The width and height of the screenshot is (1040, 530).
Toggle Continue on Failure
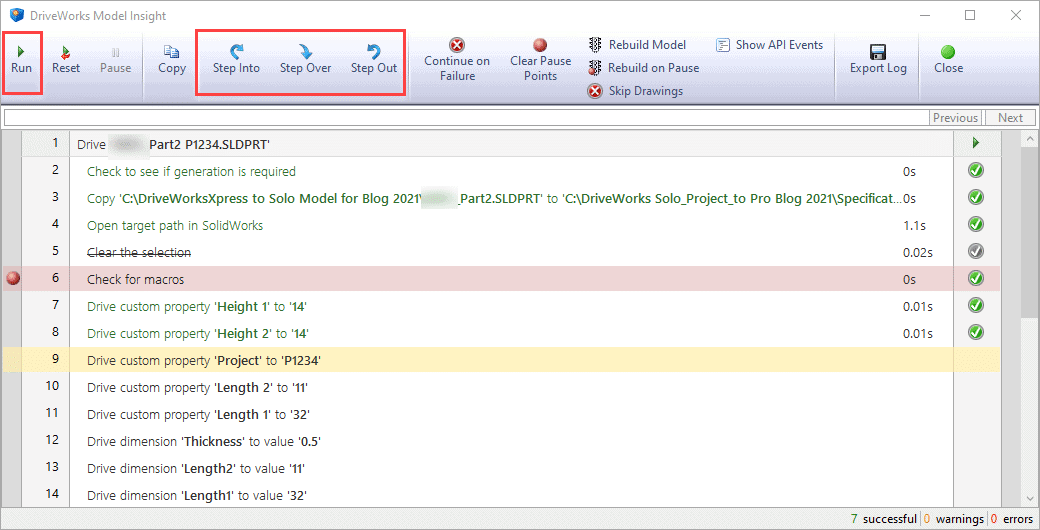tap(457, 60)
